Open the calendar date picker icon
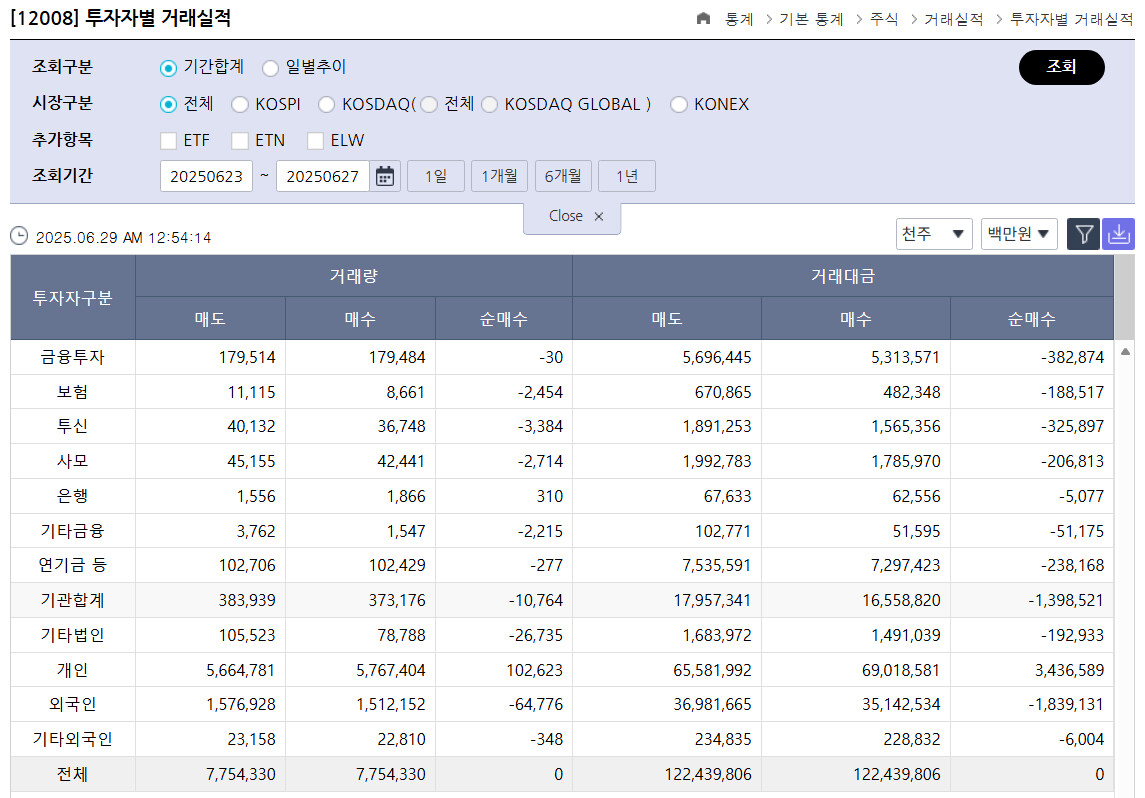The height and width of the screenshot is (798, 1145). click(385, 177)
